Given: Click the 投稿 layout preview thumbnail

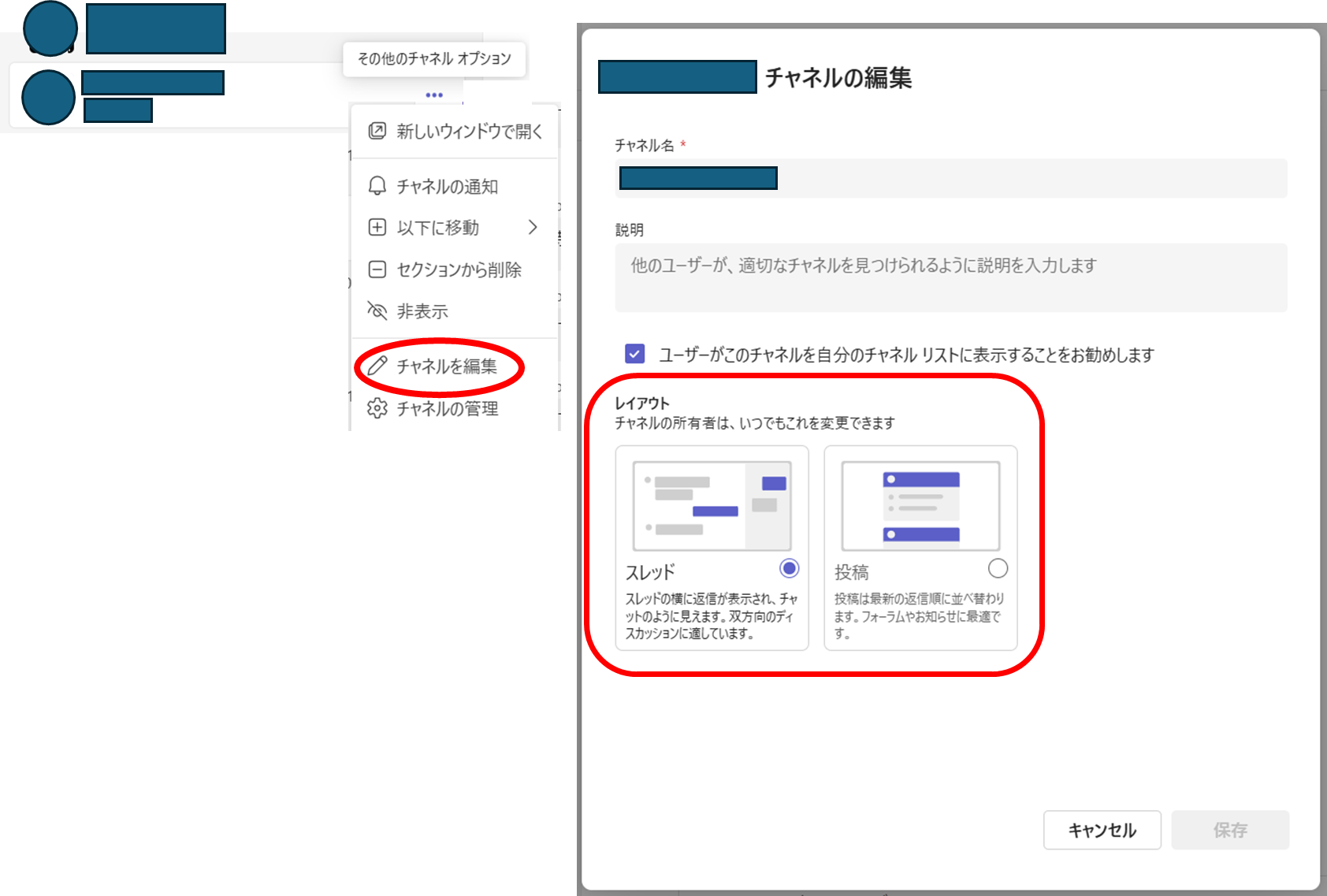Looking at the screenshot, I should 920,505.
